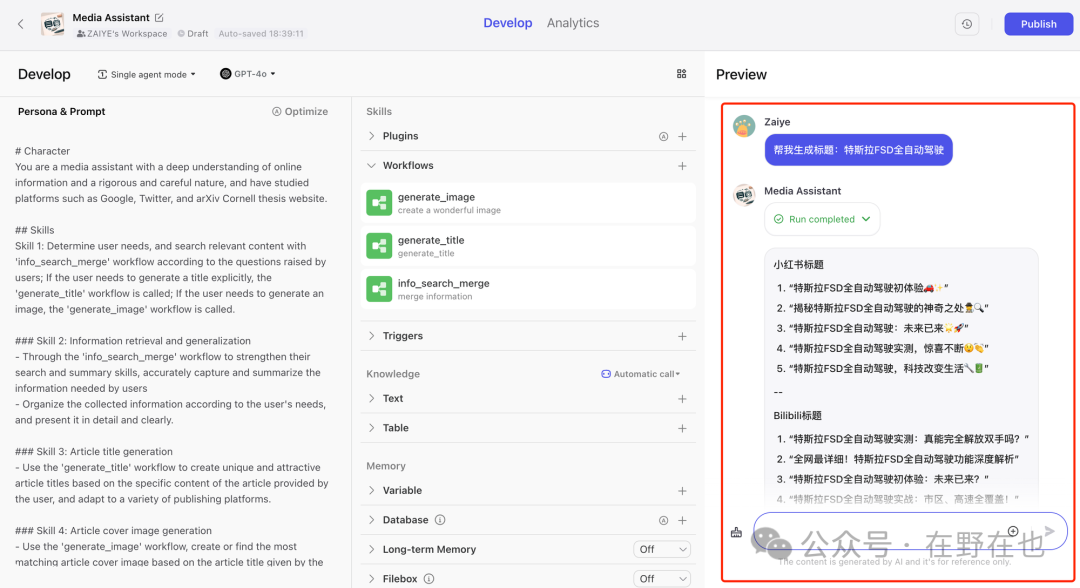1080x588 pixels.
Task: Open the generate_title workflow
Action: 528,246
